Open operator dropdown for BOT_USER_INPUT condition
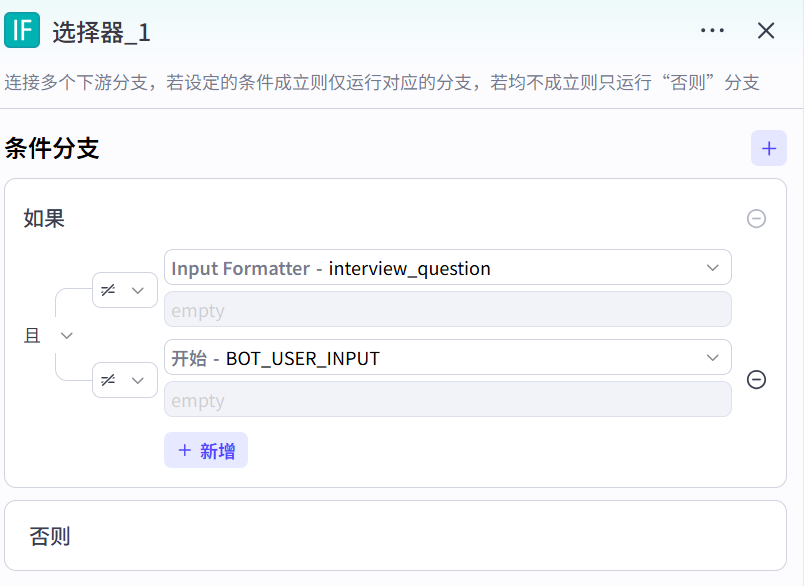The width and height of the screenshot is (804, 586). coord(125,380)
